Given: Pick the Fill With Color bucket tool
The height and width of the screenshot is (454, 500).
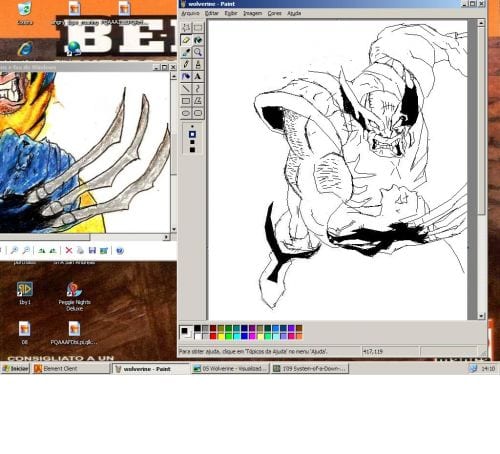Looking at the screenshot, I should click(x=198, y=40).
